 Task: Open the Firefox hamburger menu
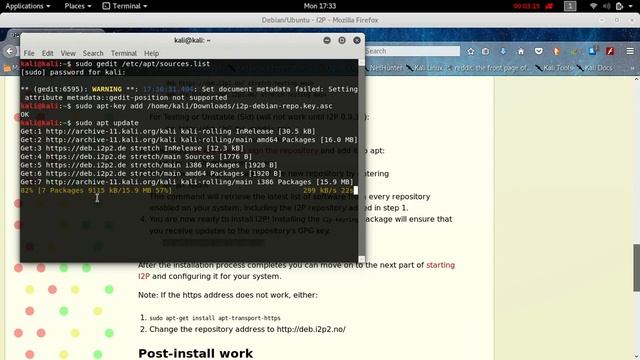pos(630,51)
